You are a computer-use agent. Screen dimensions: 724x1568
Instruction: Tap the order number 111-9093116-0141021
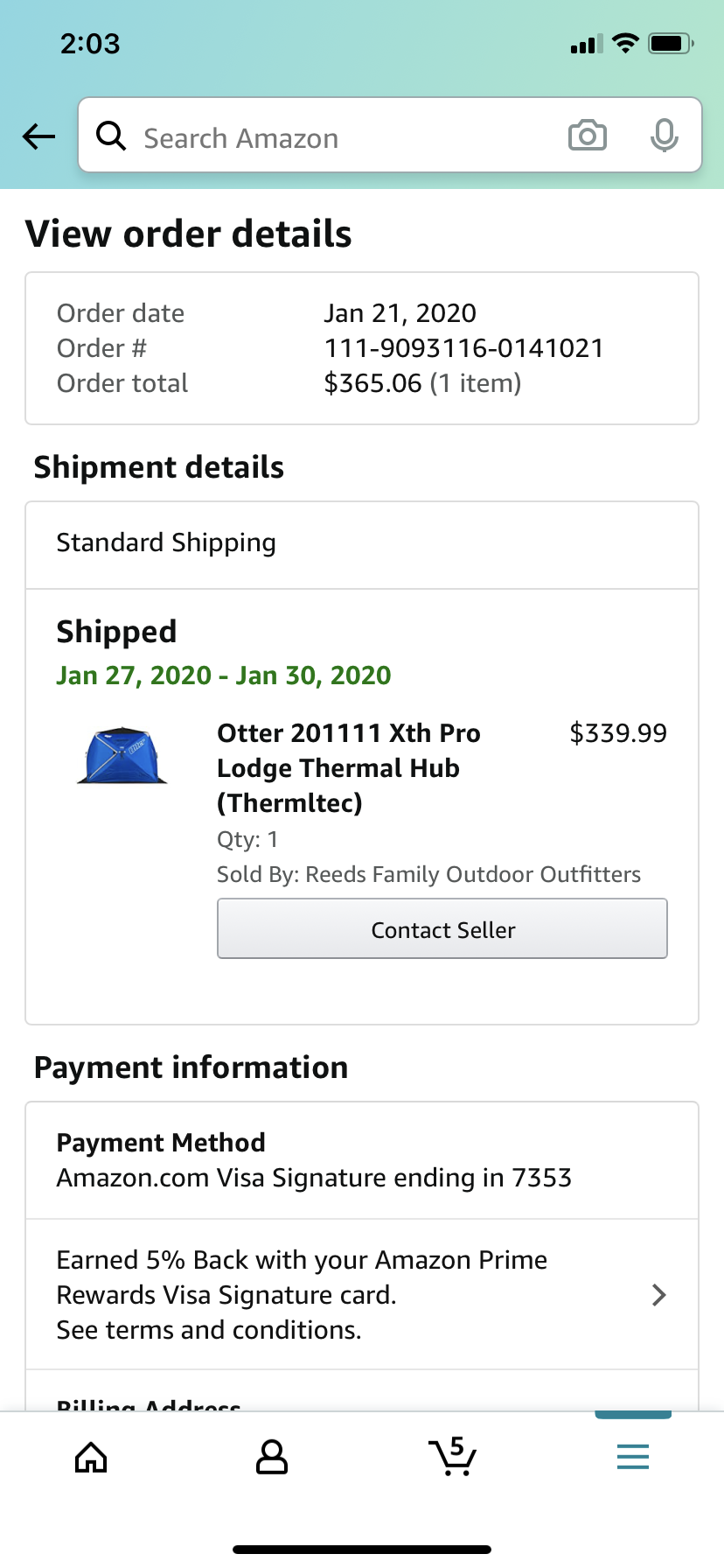coord(464,348)
